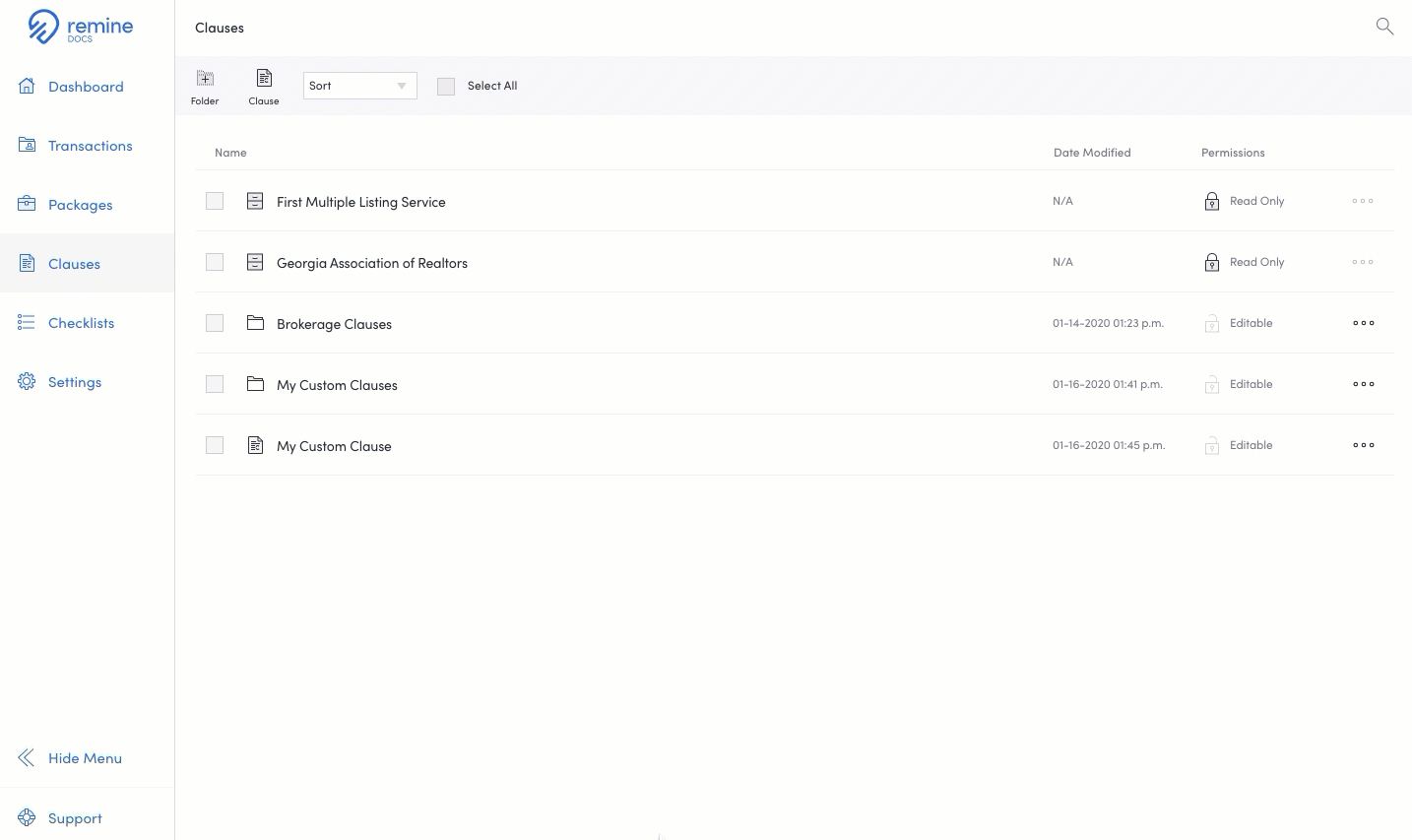Image resolution: width=1412 pixels, height=840 pixels.
Task: Open Georgia Association of Realtors library
Action: pyautogui.click(x=372, y=263)
